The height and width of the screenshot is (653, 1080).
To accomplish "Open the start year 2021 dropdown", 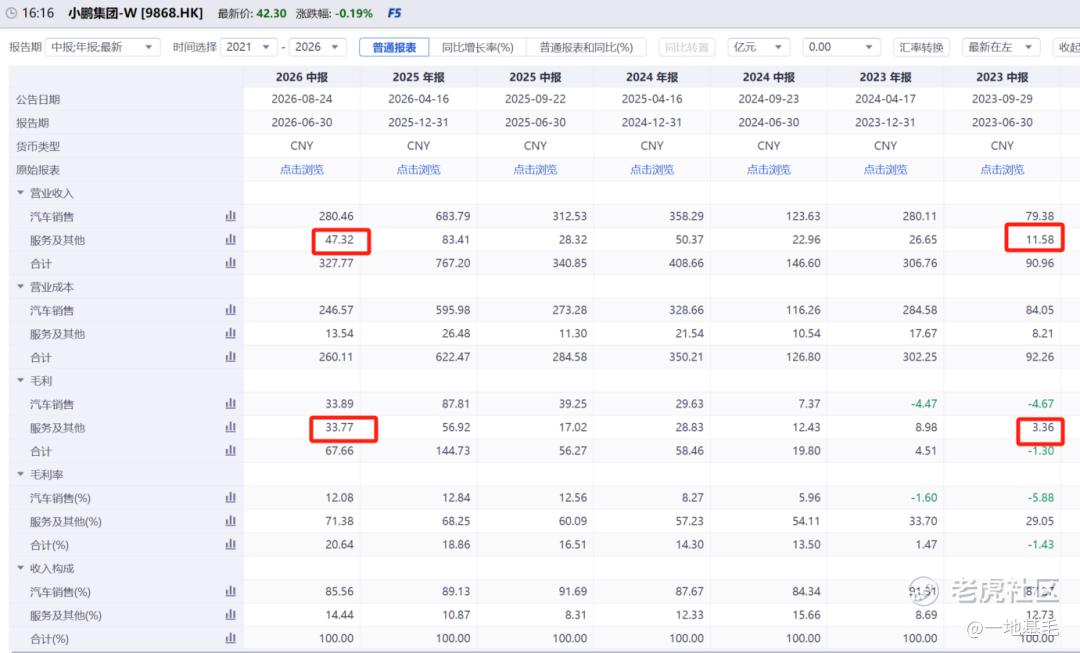I will [249, 47].
